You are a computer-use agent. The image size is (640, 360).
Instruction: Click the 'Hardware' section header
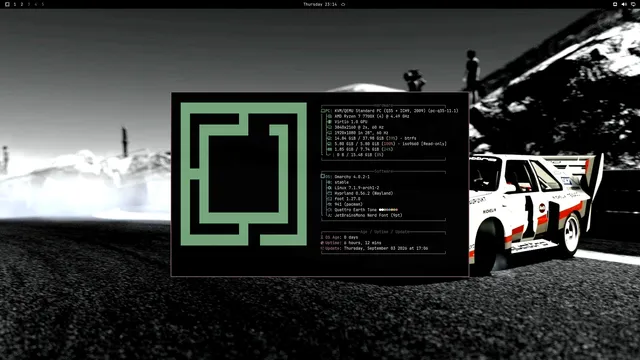383,105
